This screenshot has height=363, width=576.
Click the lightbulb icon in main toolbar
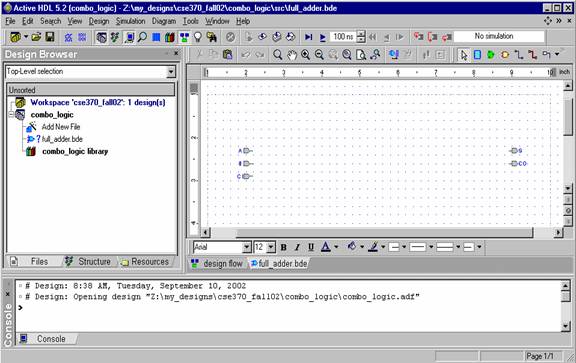coord(198,37)
